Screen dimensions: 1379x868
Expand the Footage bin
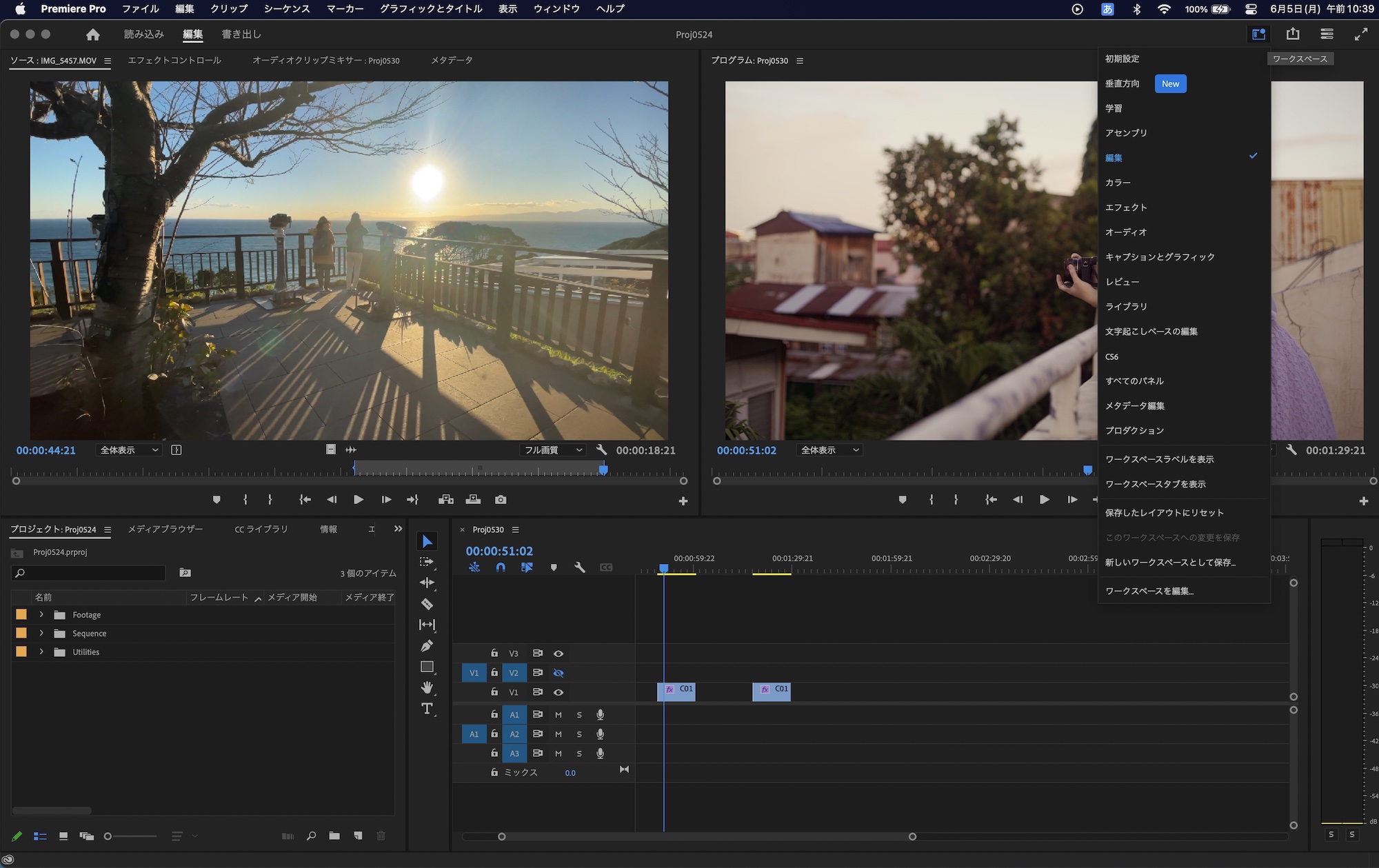41,615
